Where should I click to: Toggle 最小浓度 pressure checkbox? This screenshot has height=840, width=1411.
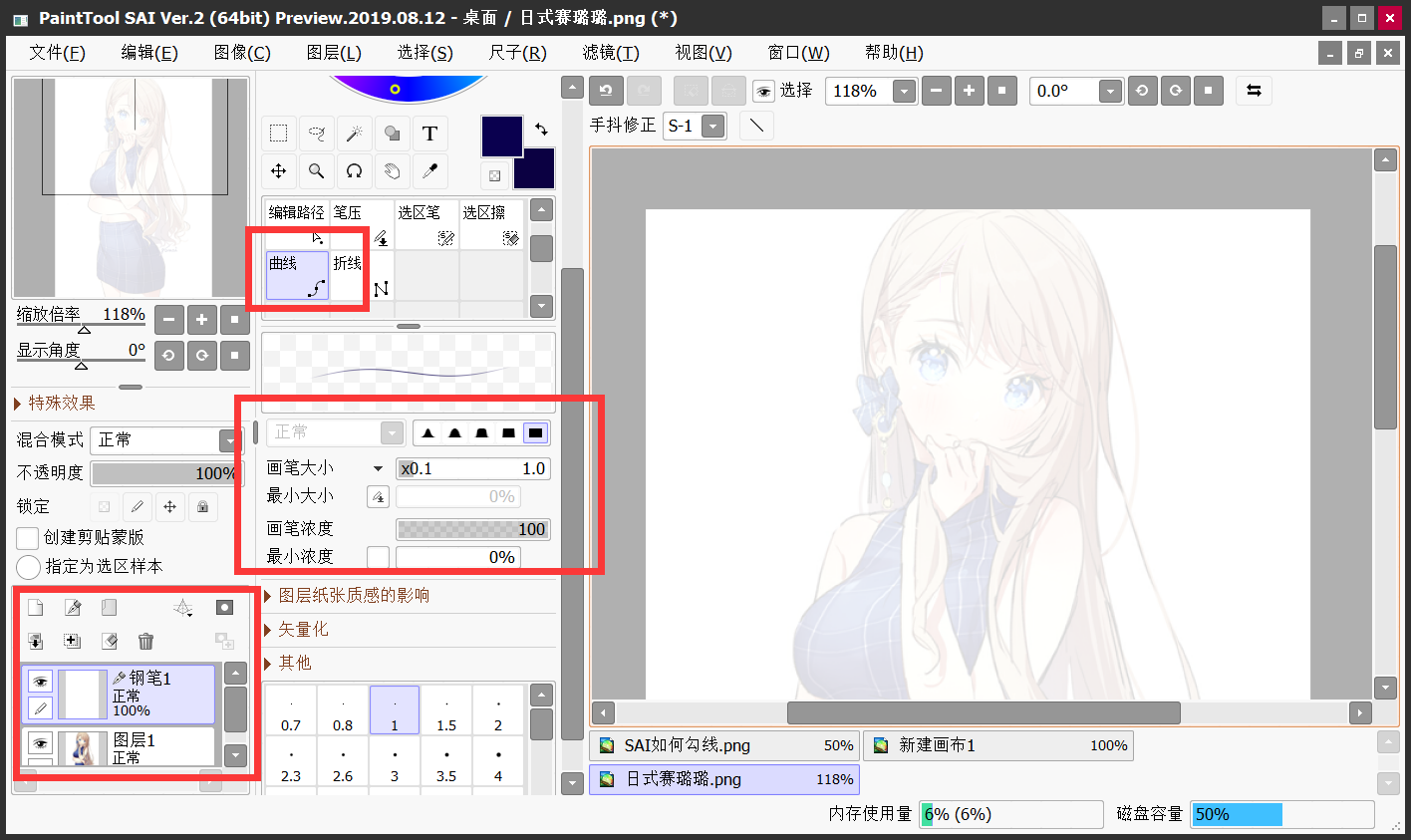pyautogui.click(x=379, y=557)
